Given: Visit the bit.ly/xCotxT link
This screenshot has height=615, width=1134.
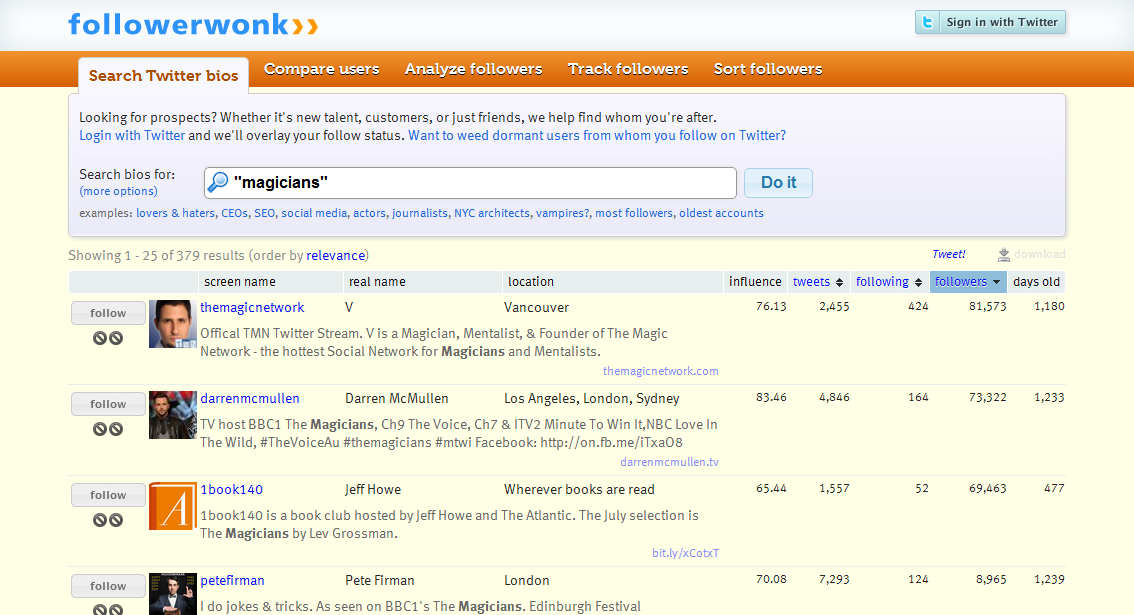Looking at the screenshot, I should (x=686, y=553).
